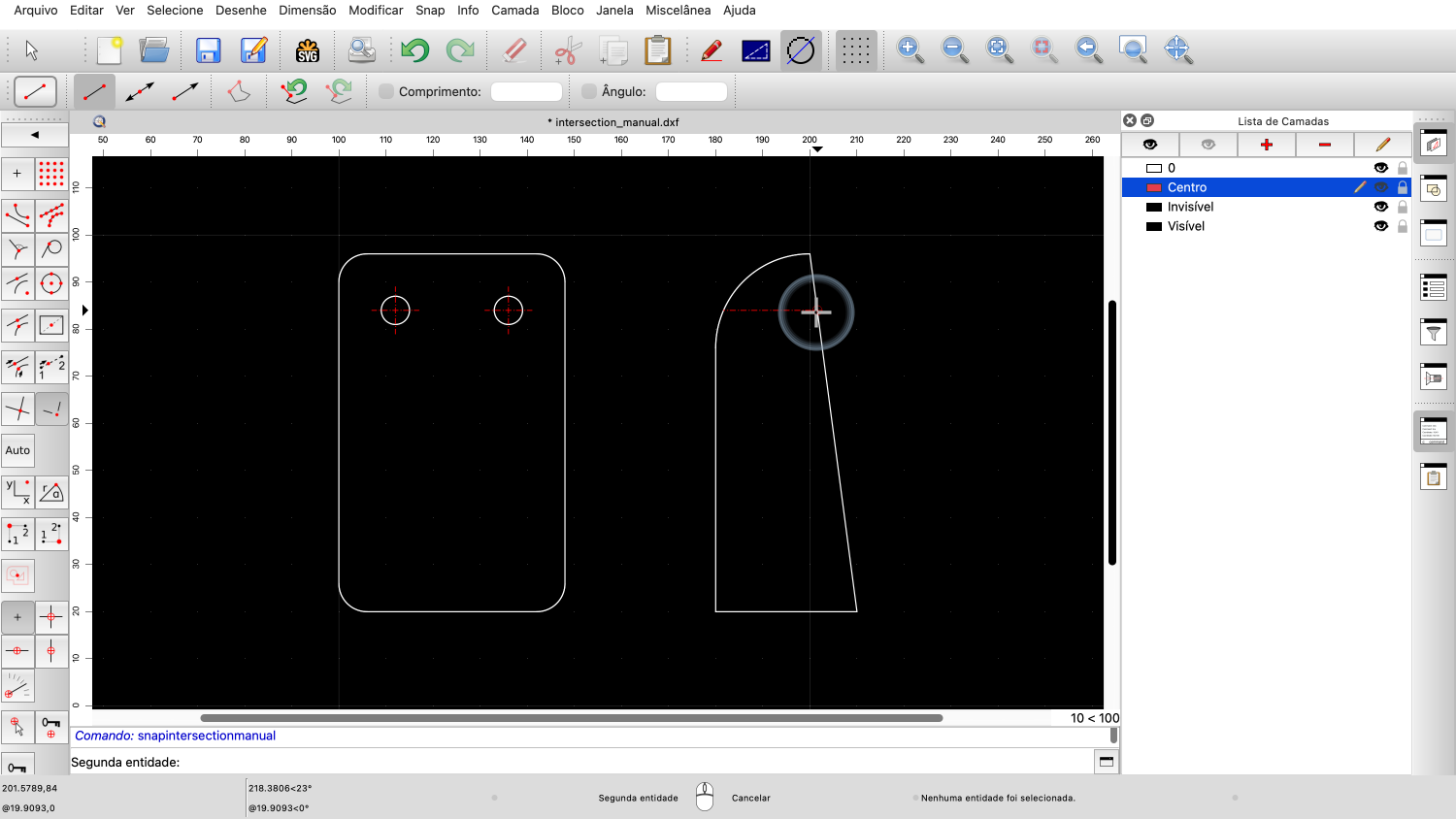Edit layer attributes with pencil button

click(1383, 145)
